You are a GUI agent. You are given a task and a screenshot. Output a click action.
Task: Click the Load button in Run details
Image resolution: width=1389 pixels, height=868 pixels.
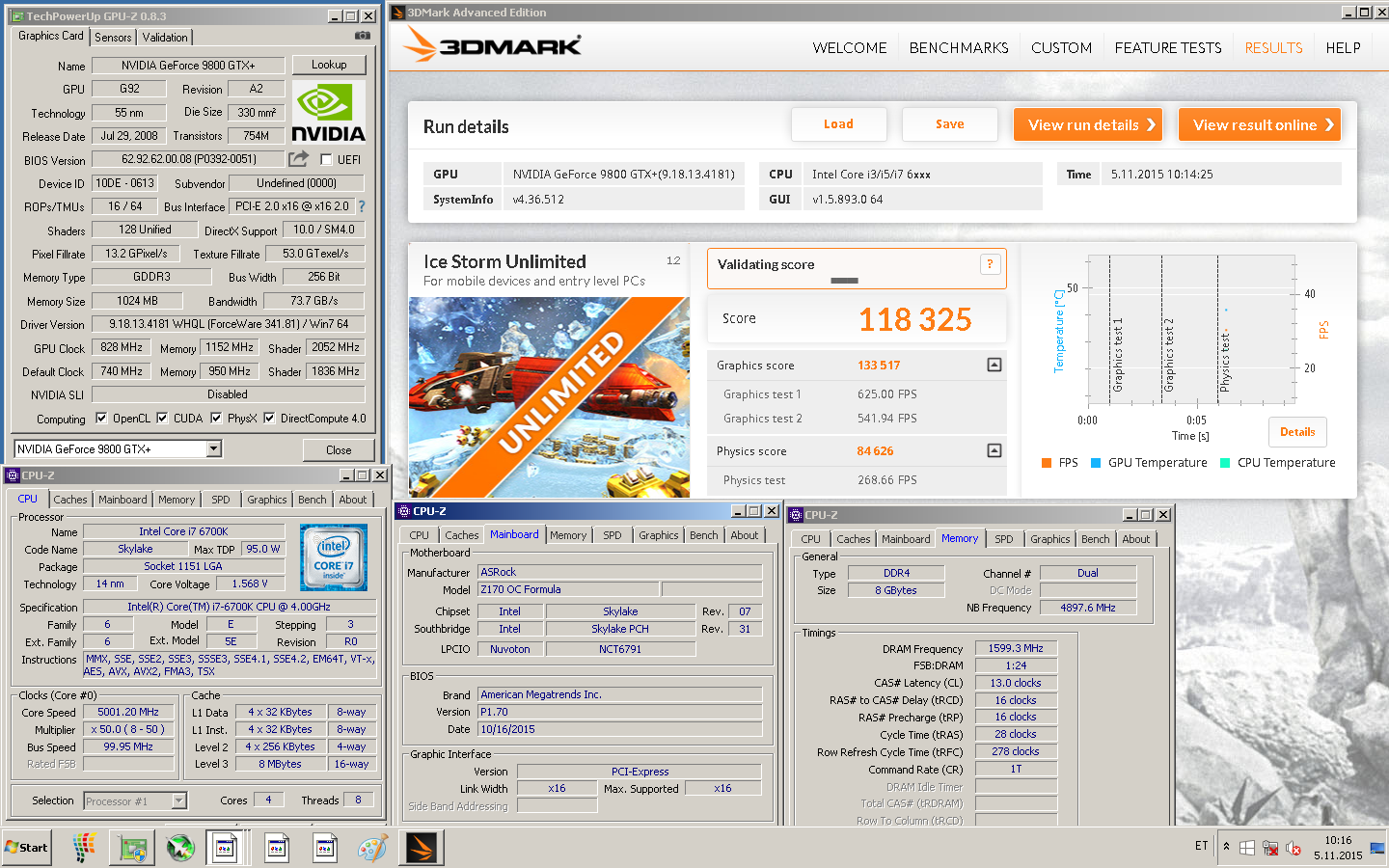pos(839,124)
